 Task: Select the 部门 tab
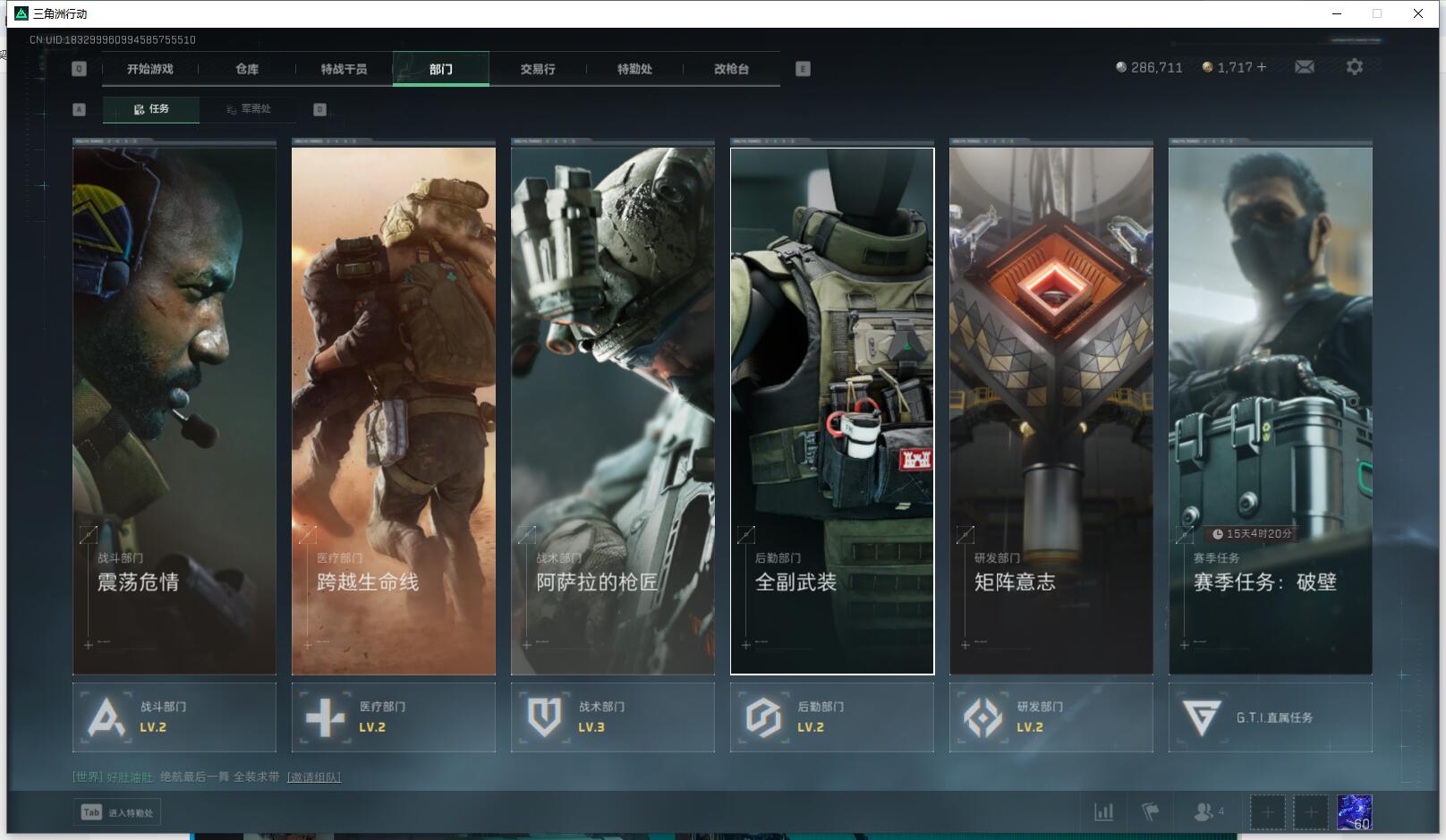point(441,69)
